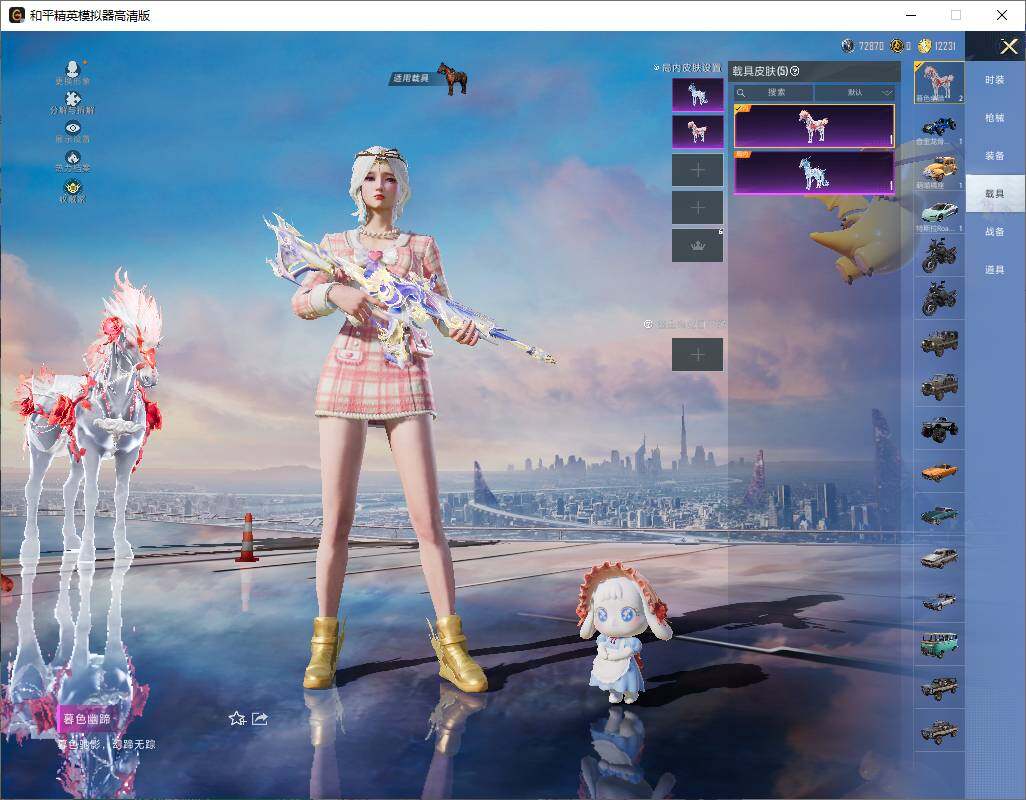Viewport: 1026px width, 800px height.
Task: Select the green minibus thumbnail
Action: [x=939, y=644]
